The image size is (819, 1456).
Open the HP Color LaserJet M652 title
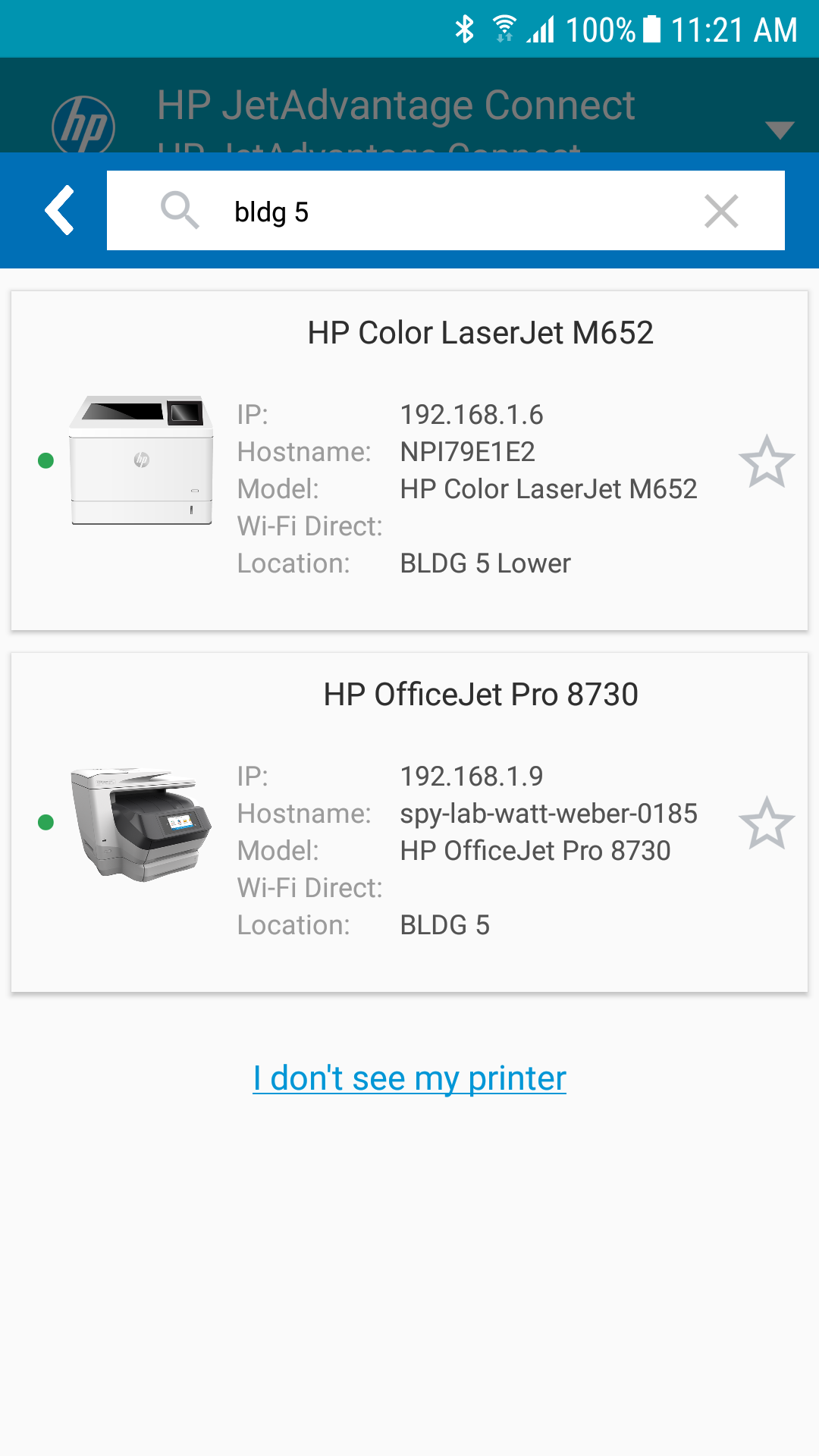pos(480,333)
